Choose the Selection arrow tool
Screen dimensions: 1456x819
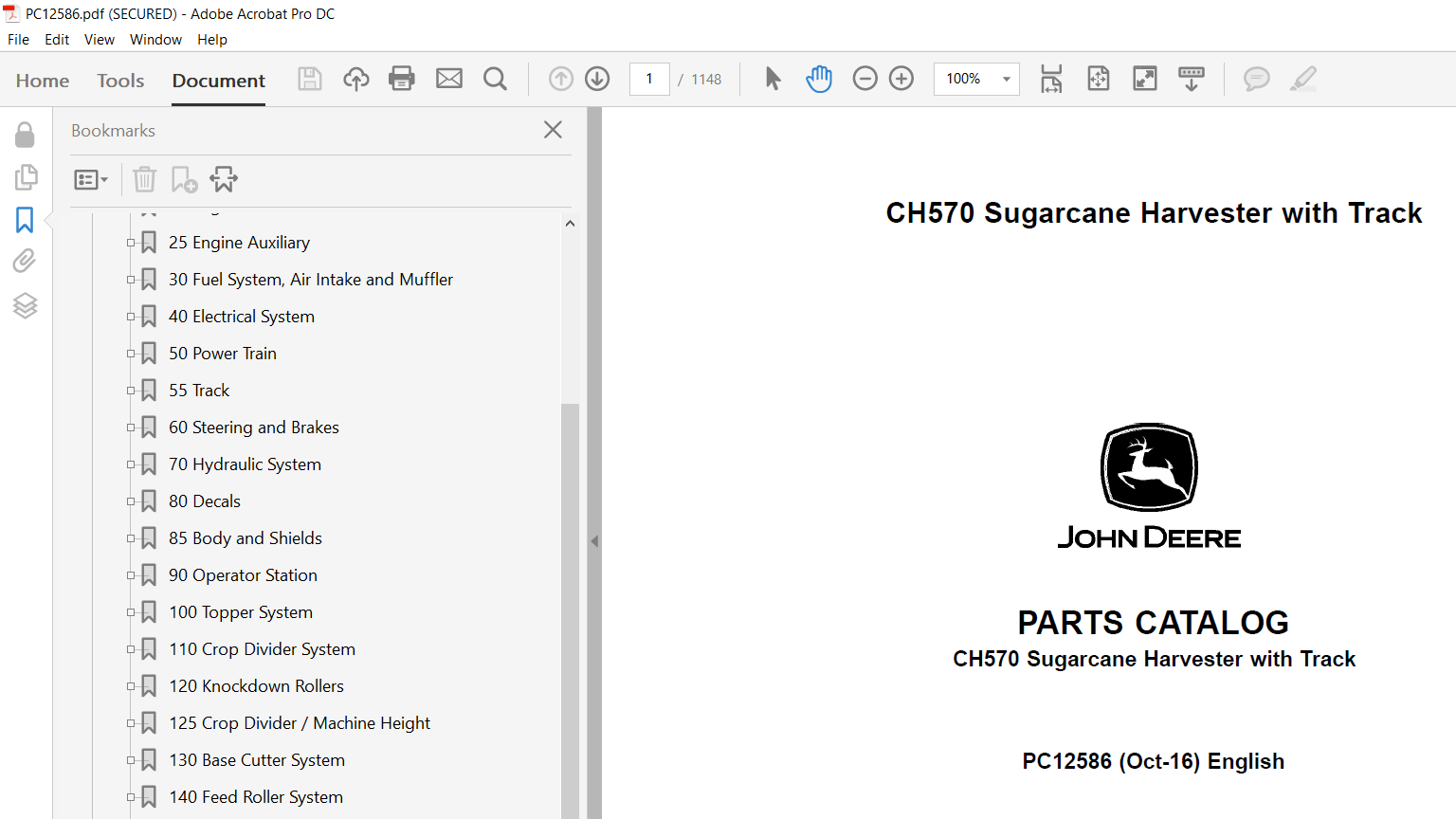click(x=773, y=79)
